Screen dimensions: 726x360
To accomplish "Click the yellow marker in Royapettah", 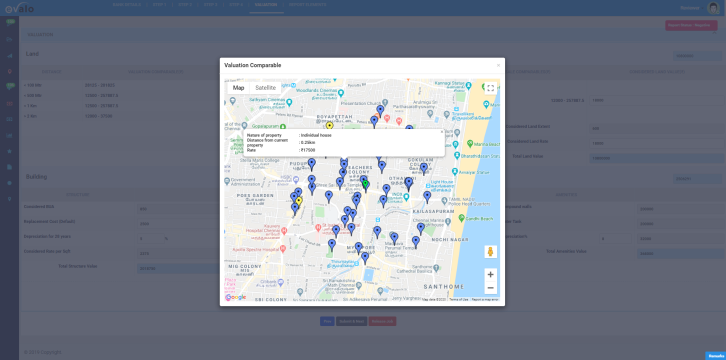I will (329, 125).
